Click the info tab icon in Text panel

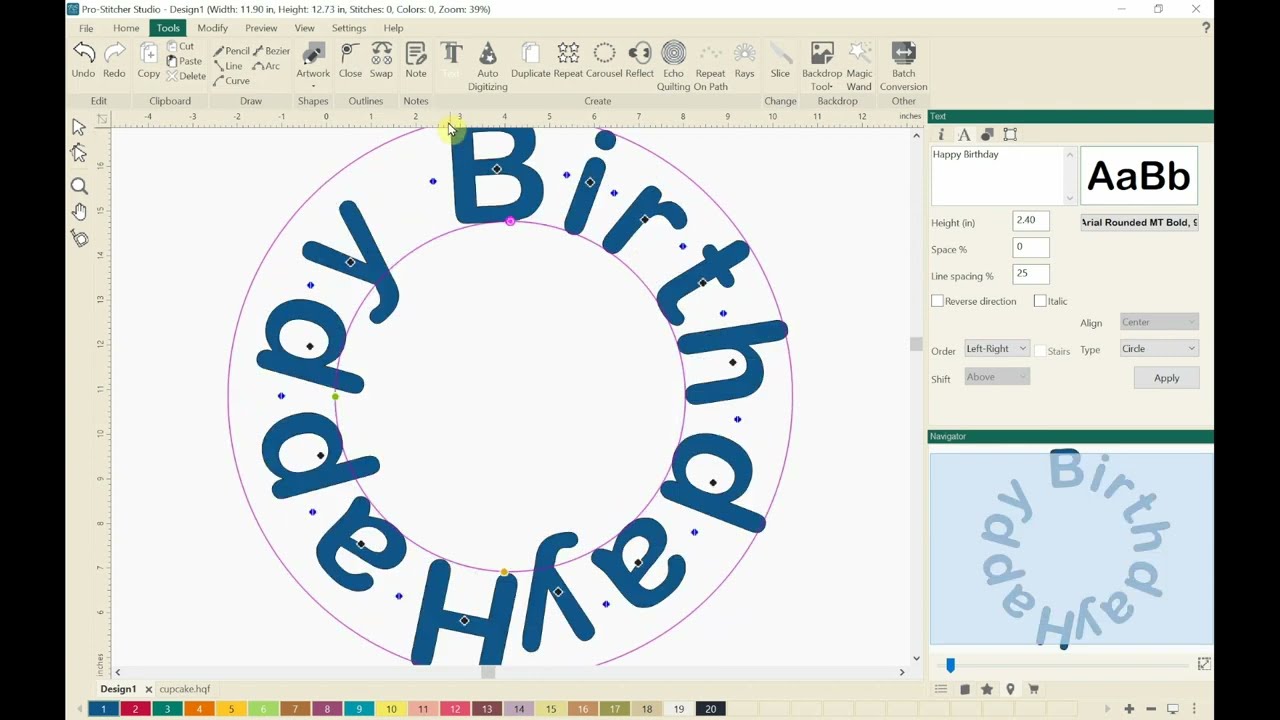click(940, 134)
